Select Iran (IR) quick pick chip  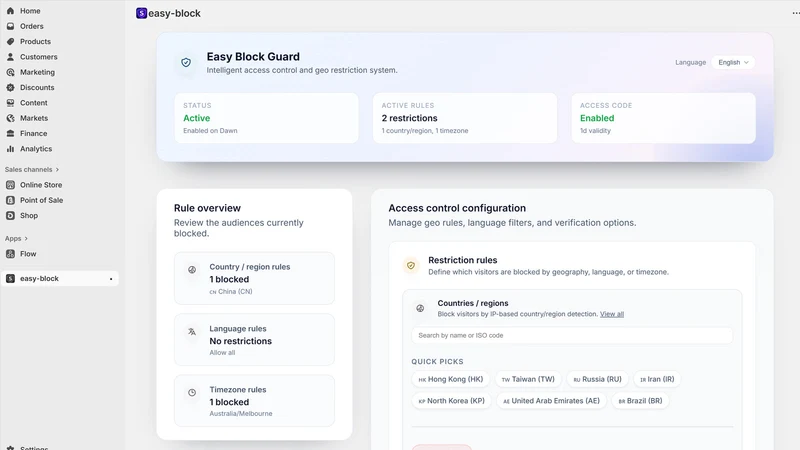(657, 379)
